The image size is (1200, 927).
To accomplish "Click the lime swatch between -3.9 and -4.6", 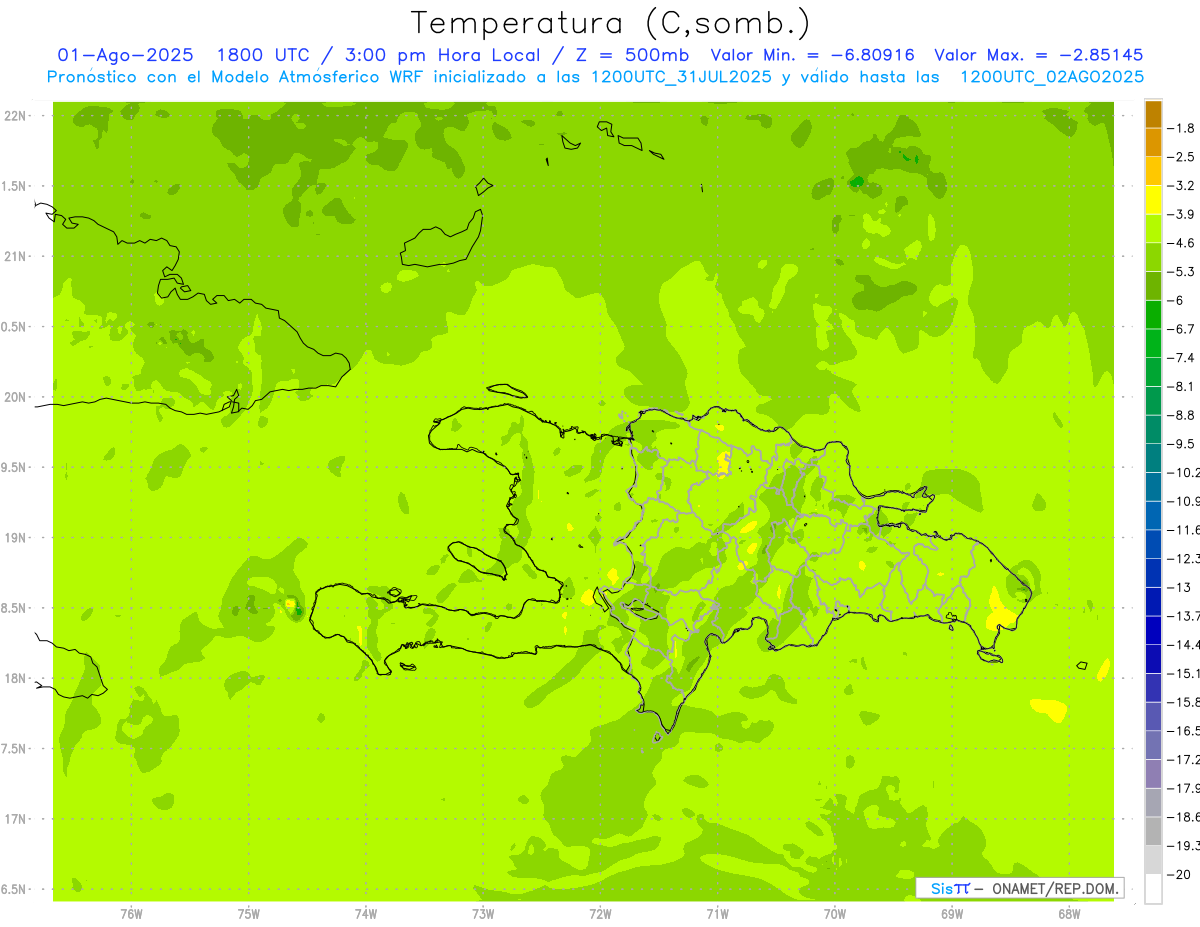I will pos(1153,228).
